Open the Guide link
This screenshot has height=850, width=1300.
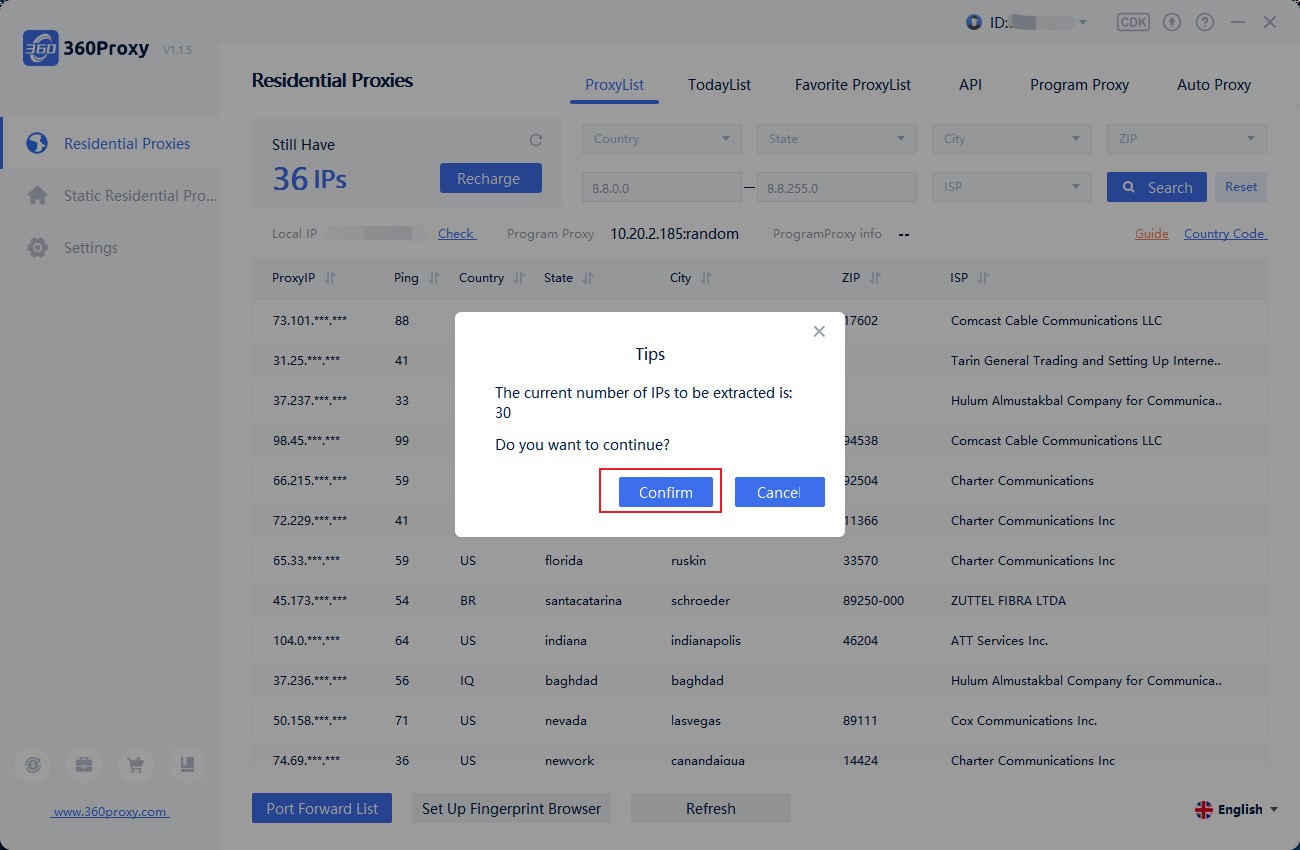(x=1152, y=234)
